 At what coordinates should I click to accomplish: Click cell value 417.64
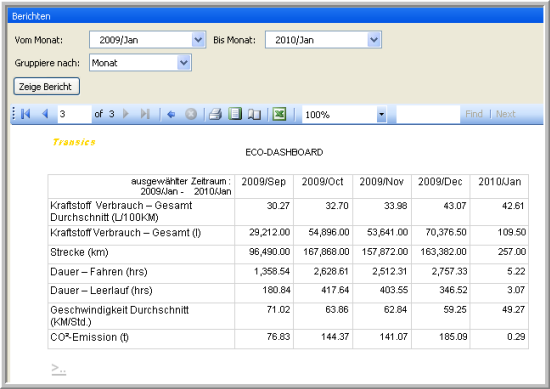(x=335, y=290)
